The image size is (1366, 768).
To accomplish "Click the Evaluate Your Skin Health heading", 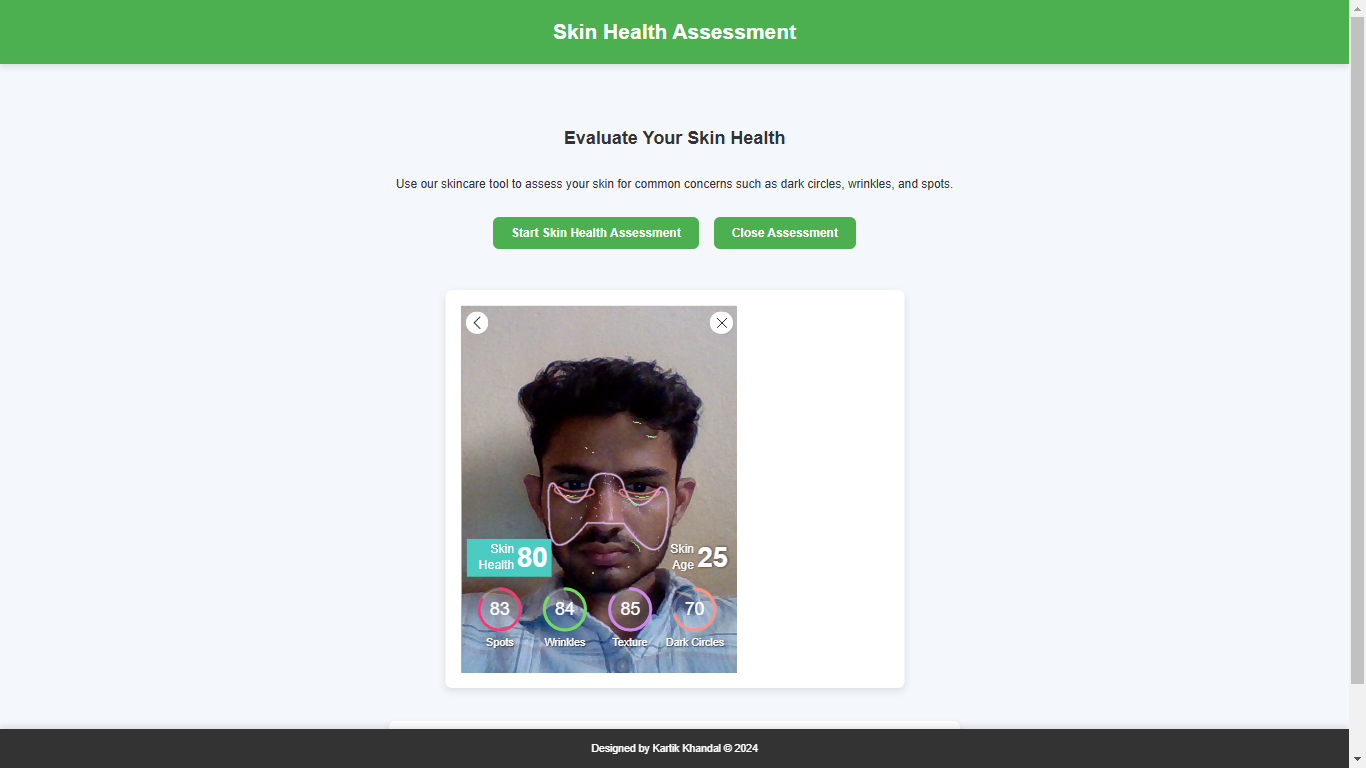I will 675,138.
